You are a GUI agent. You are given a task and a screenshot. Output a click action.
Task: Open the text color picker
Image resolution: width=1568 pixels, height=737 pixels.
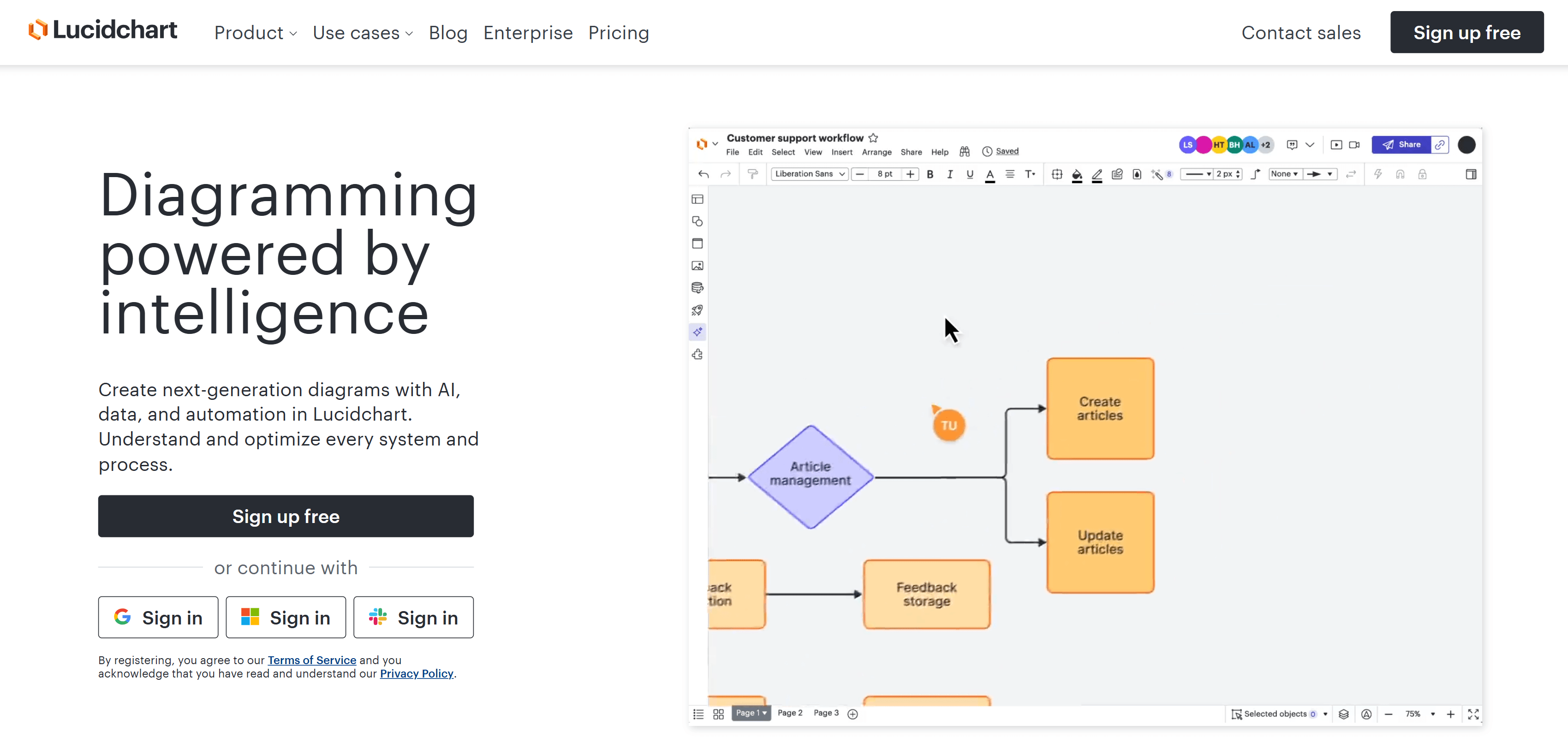point(990,175)
